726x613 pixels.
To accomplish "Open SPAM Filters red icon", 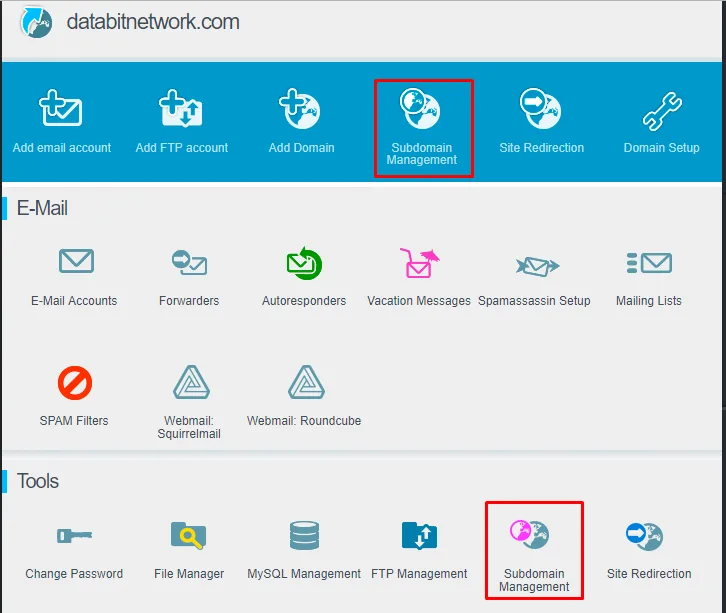I will 74,382.
